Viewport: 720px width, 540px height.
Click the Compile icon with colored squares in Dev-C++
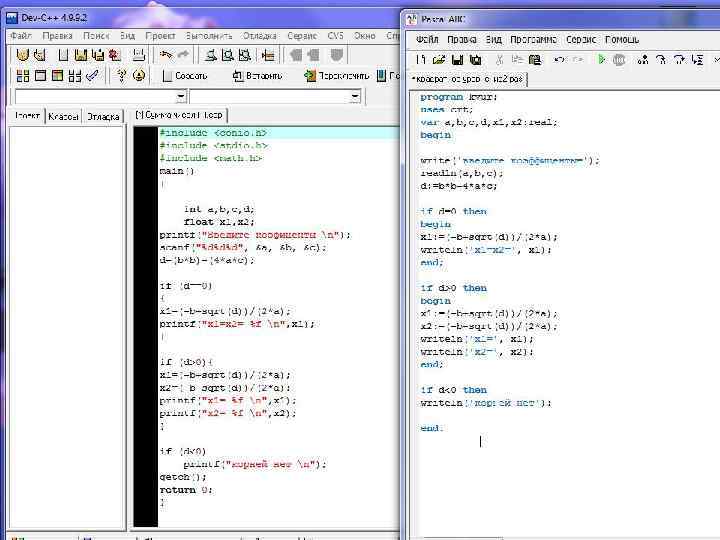[x=22, y=75]
